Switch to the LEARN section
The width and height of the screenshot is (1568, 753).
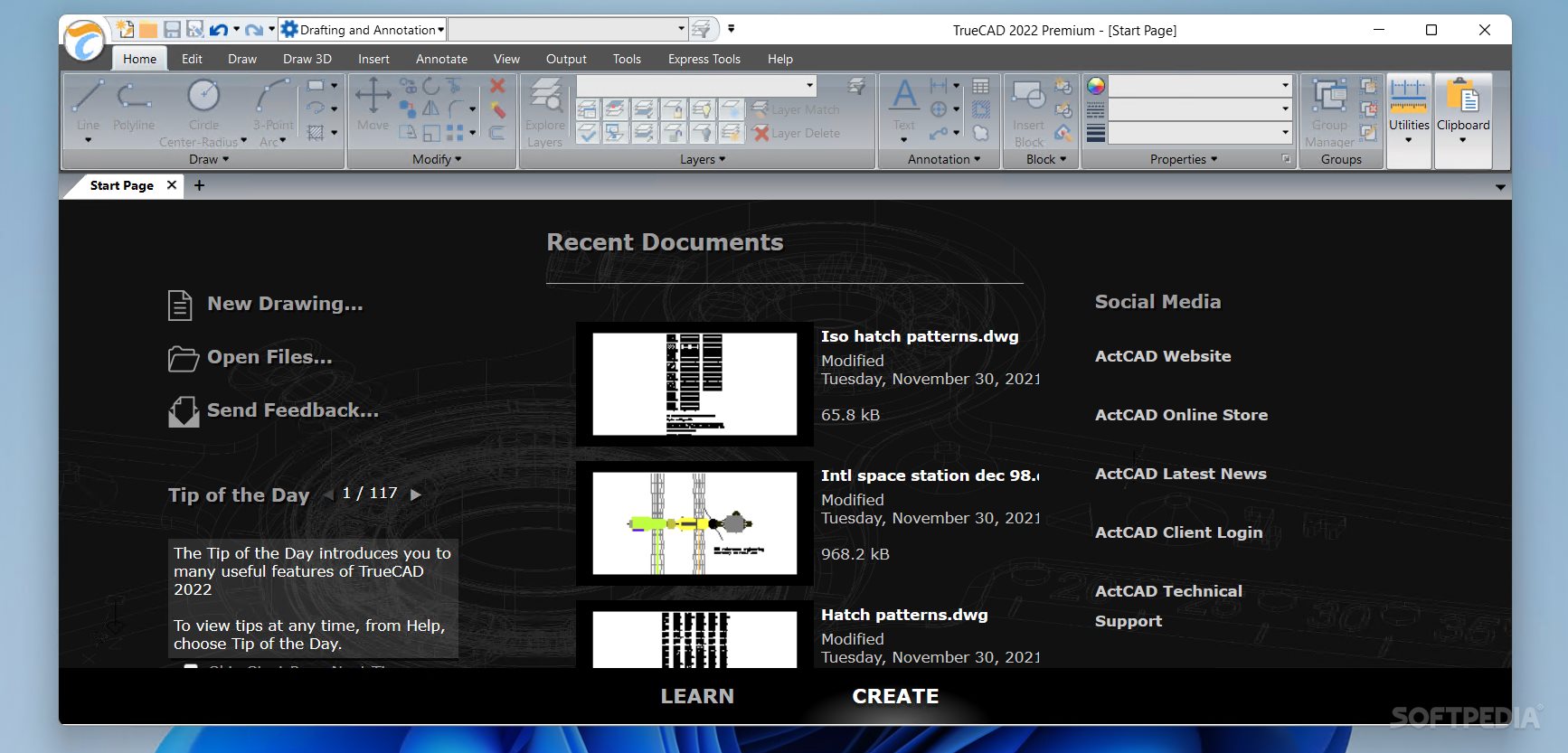click(697, 696)
